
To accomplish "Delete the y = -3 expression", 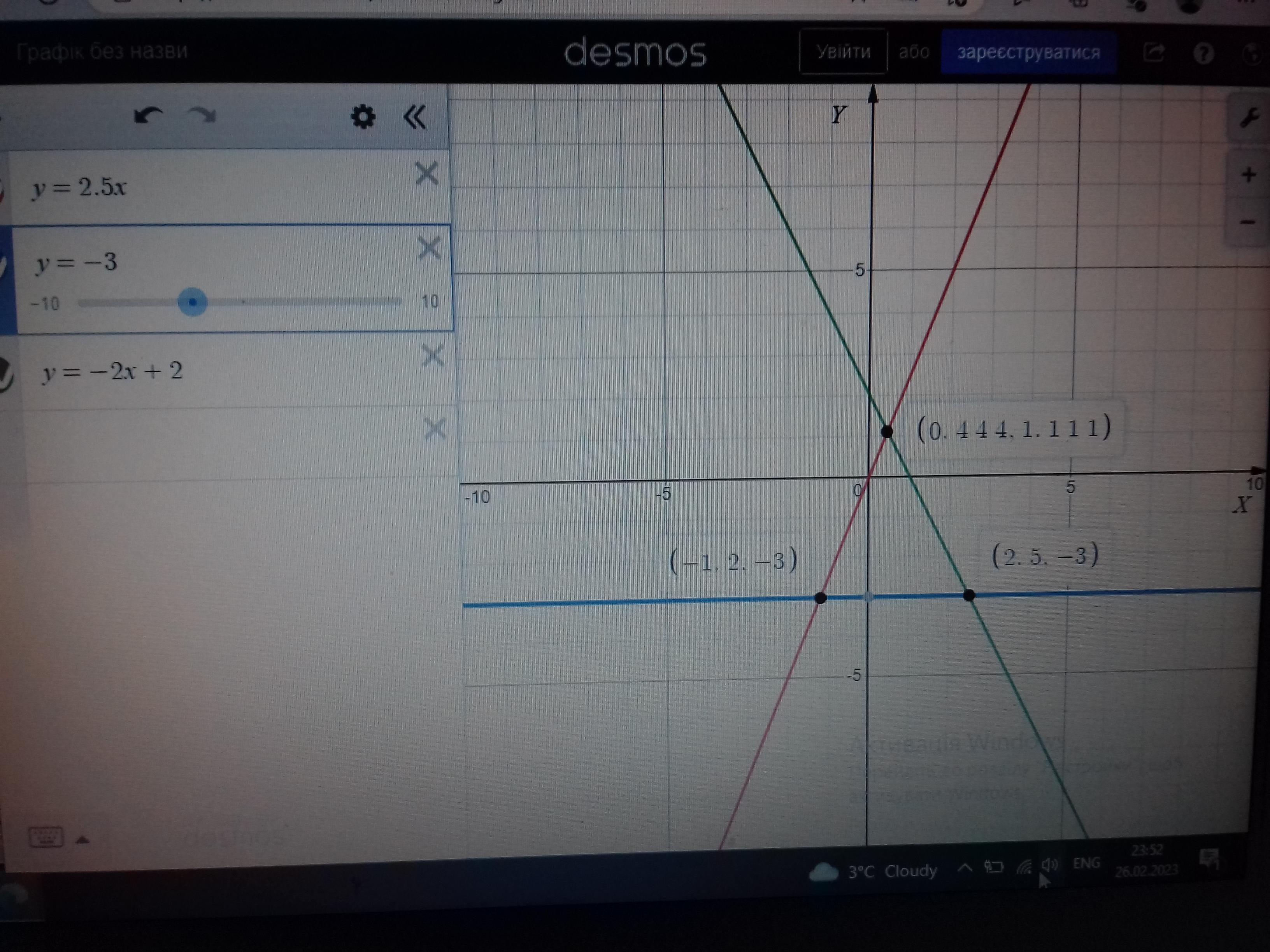I will (x=429, y=248).
